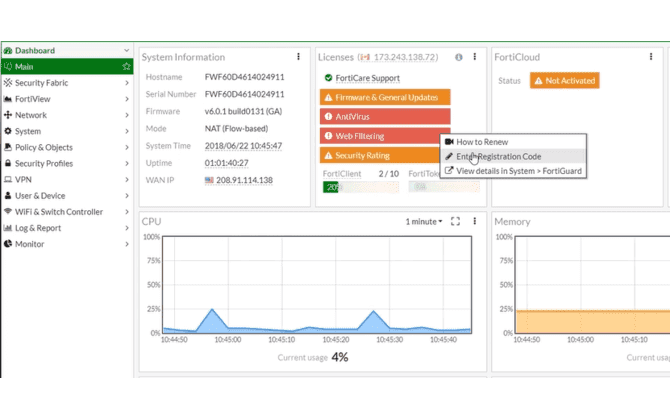Viewport: 670px width, 419px height.
Task: Expand User & Device submenu arrow
Action: 127,196
